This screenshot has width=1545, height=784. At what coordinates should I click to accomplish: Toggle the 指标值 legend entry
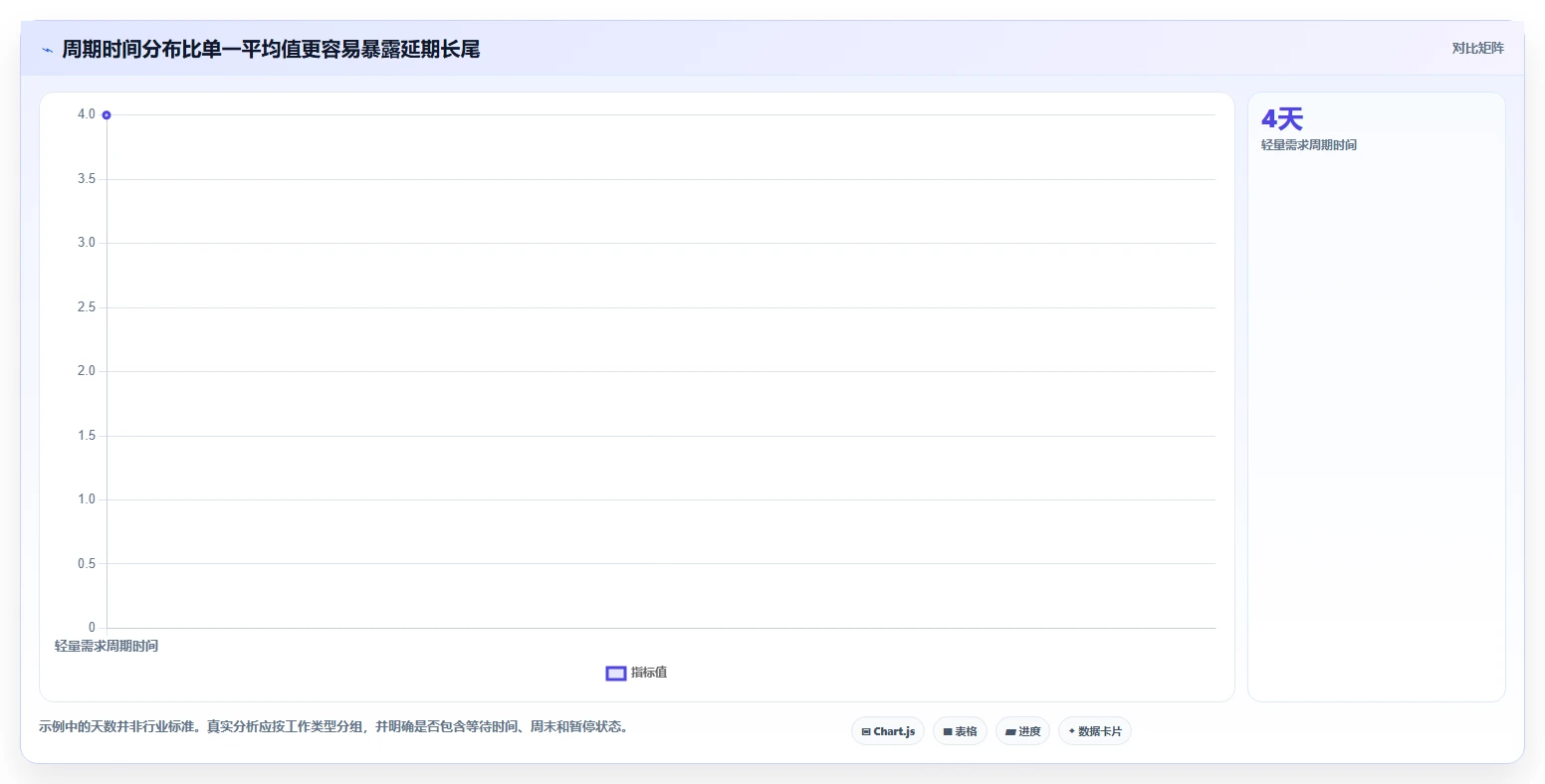pos(636,674)
